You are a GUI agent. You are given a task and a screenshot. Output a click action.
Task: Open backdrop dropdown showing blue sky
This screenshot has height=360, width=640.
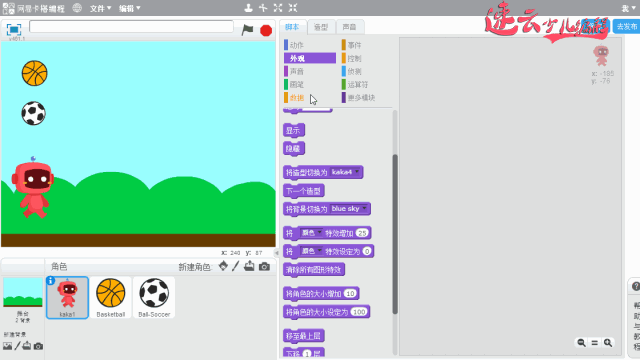[349, 209]
